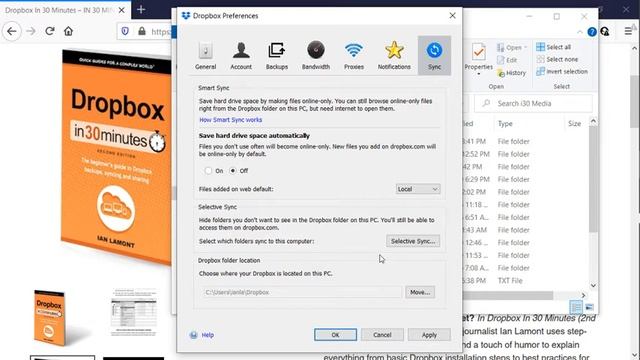
Task: Click the File Explorer help question mark icon
Action: tap(592, 32)
